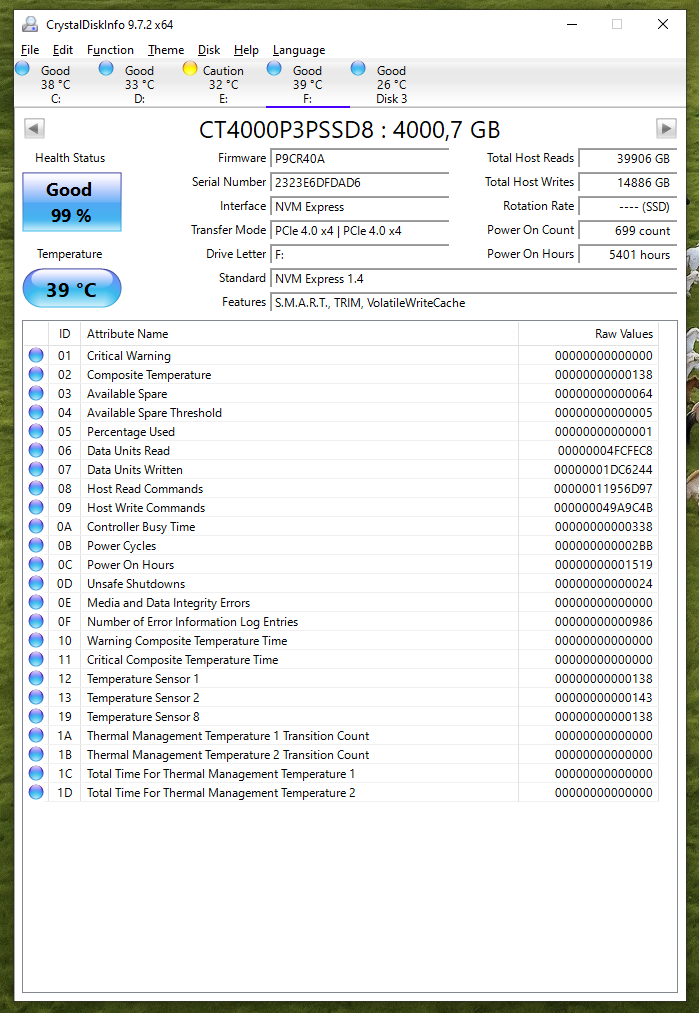The width and height of the screenshot is (699, 1013).
Task: Go to previous disk with left arrow
Action: pyautogui.click(x=34, y=128)
